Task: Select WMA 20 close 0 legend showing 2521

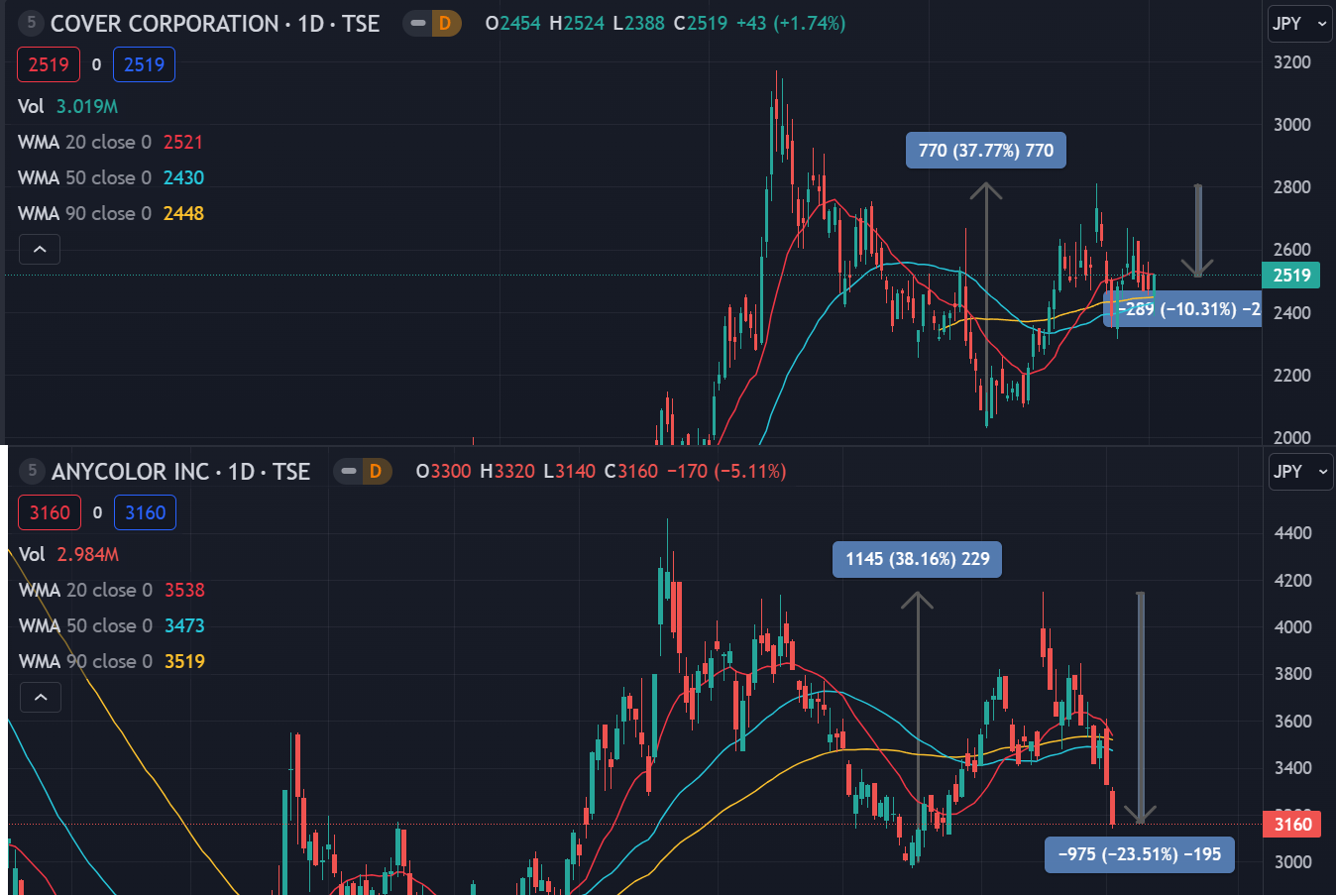Action: [110, 142]
